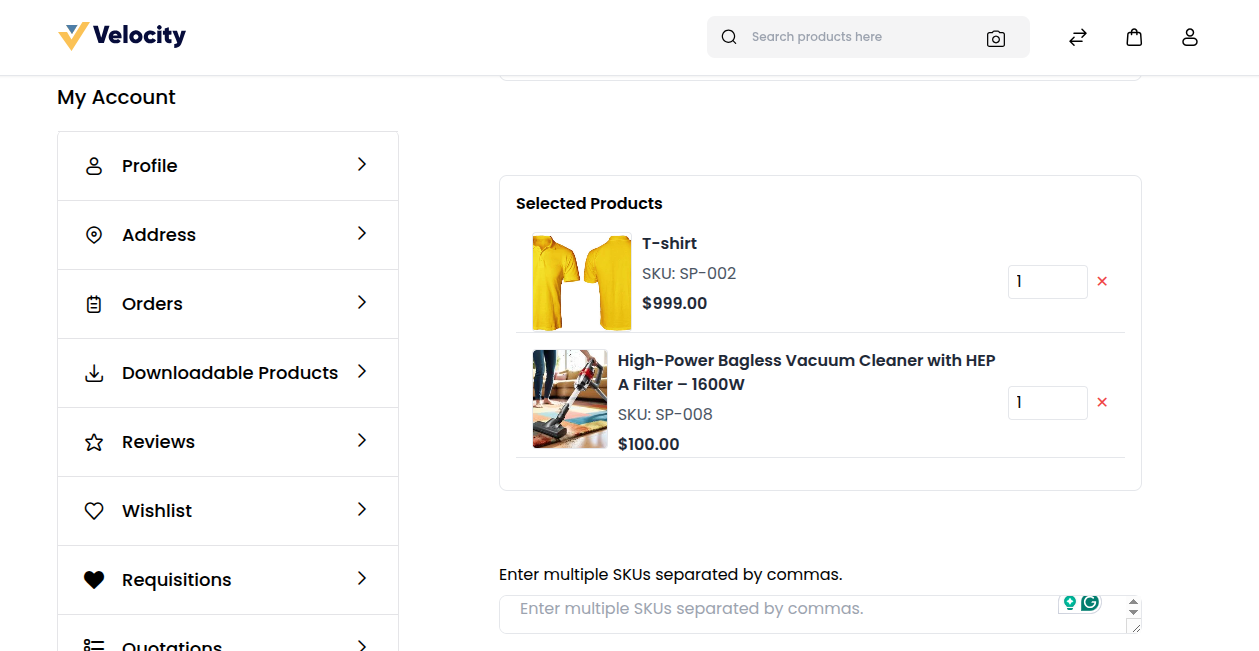The height and width of the screenshot is (651, 1259).
Task: Expand the Wishlist chevron arrow
Action: tap(362, 509)
